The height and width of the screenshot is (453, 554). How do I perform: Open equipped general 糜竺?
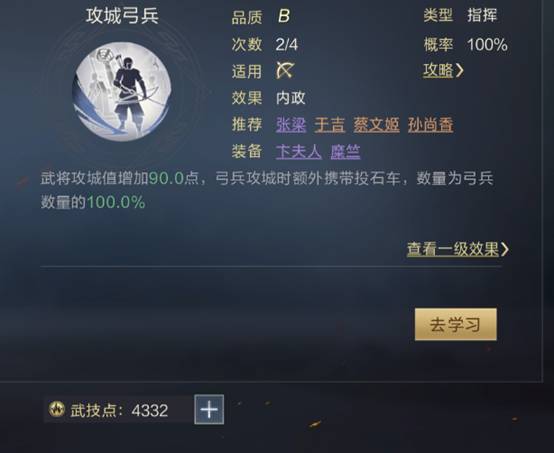pos(345,152)
